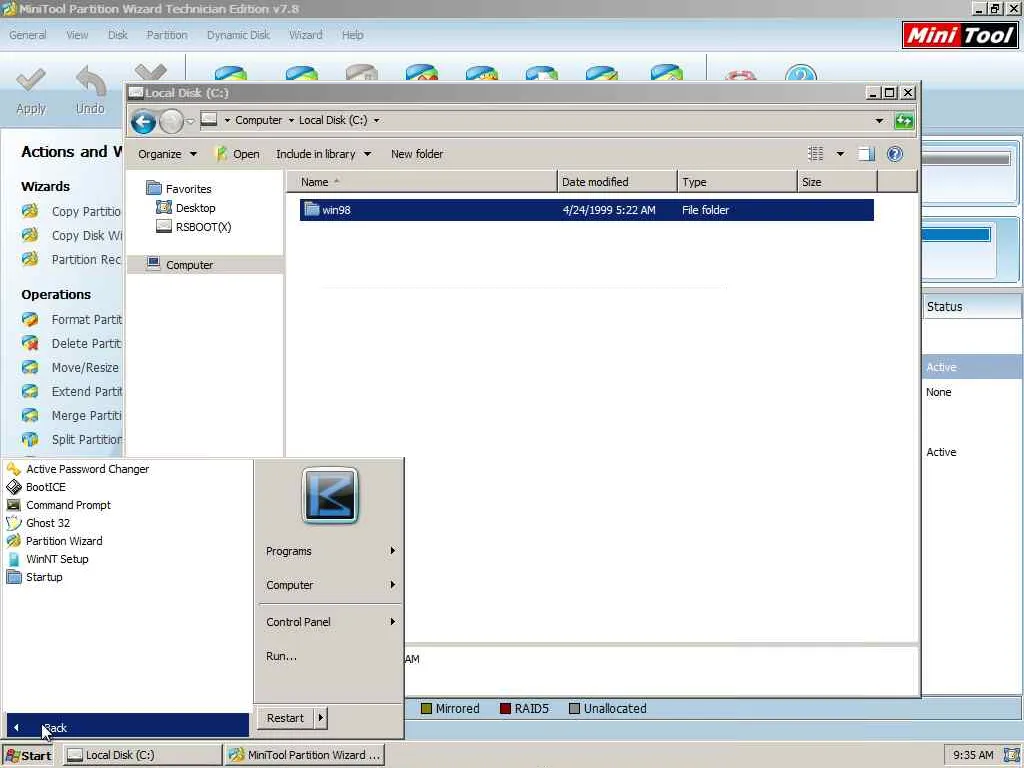Open the address bar history dropdown arrow
1024x768 pixels.
pos(879,121)
